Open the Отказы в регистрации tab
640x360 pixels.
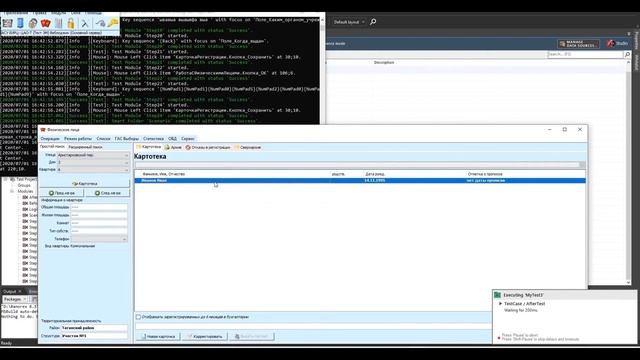pos(208,147)
